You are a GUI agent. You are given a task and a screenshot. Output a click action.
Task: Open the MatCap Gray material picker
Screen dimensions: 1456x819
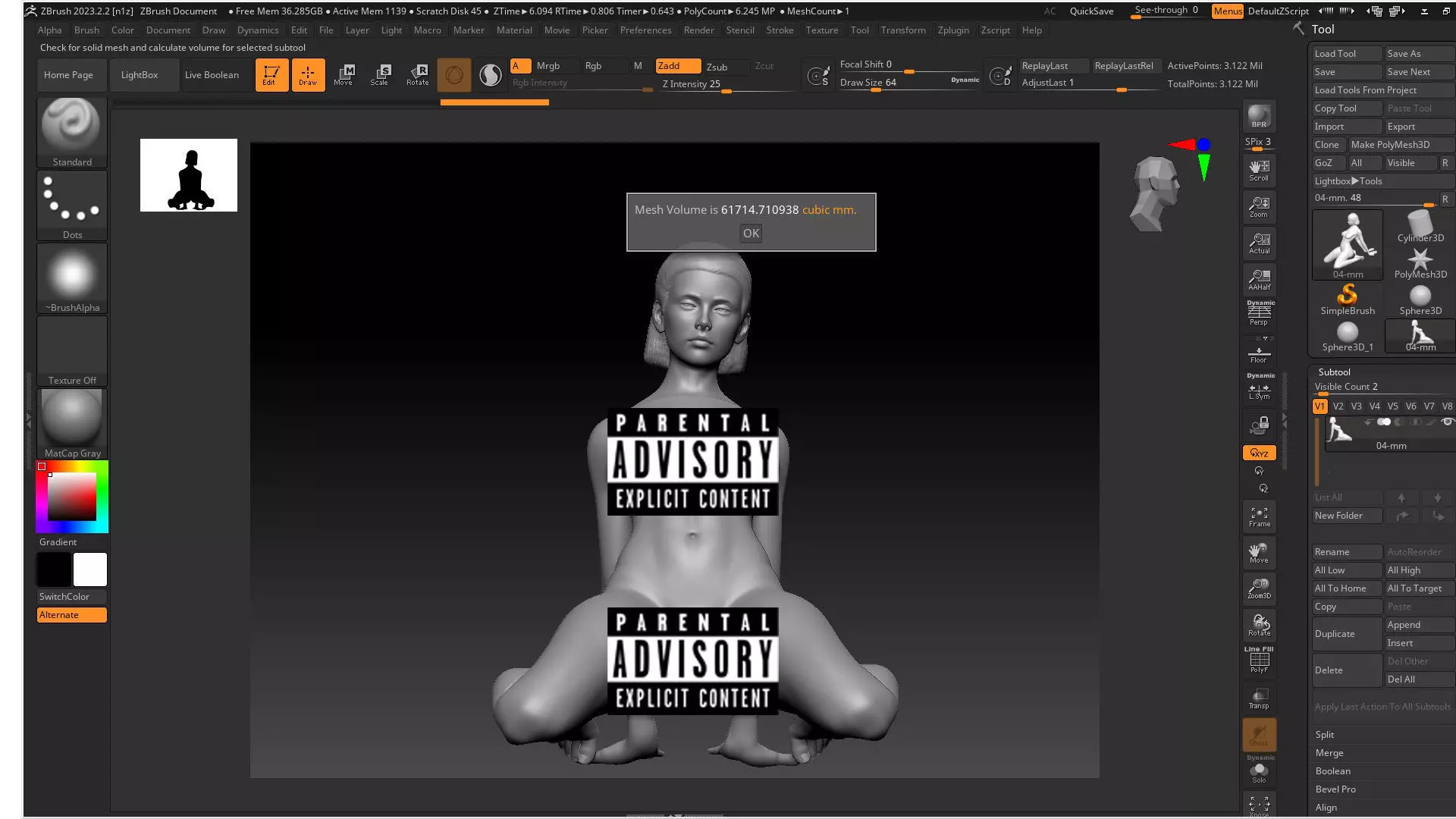[x=72, y=423]
